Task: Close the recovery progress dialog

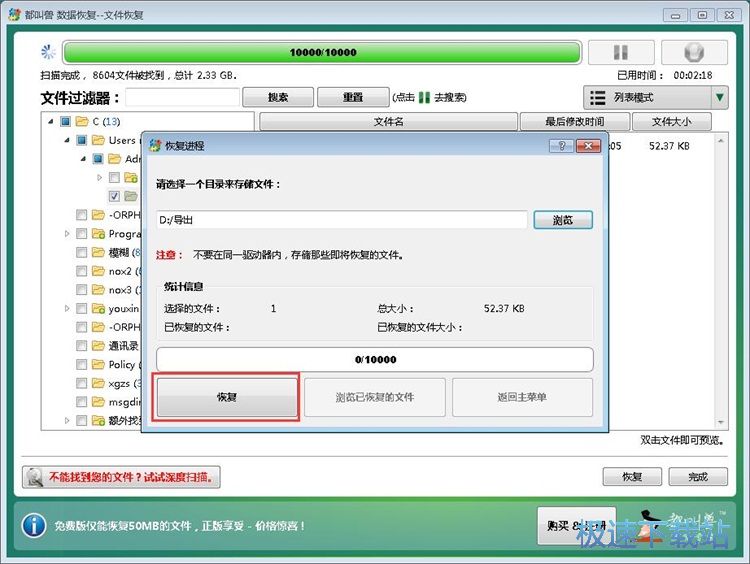Action: pyautogui.click(x=589, y=145)
